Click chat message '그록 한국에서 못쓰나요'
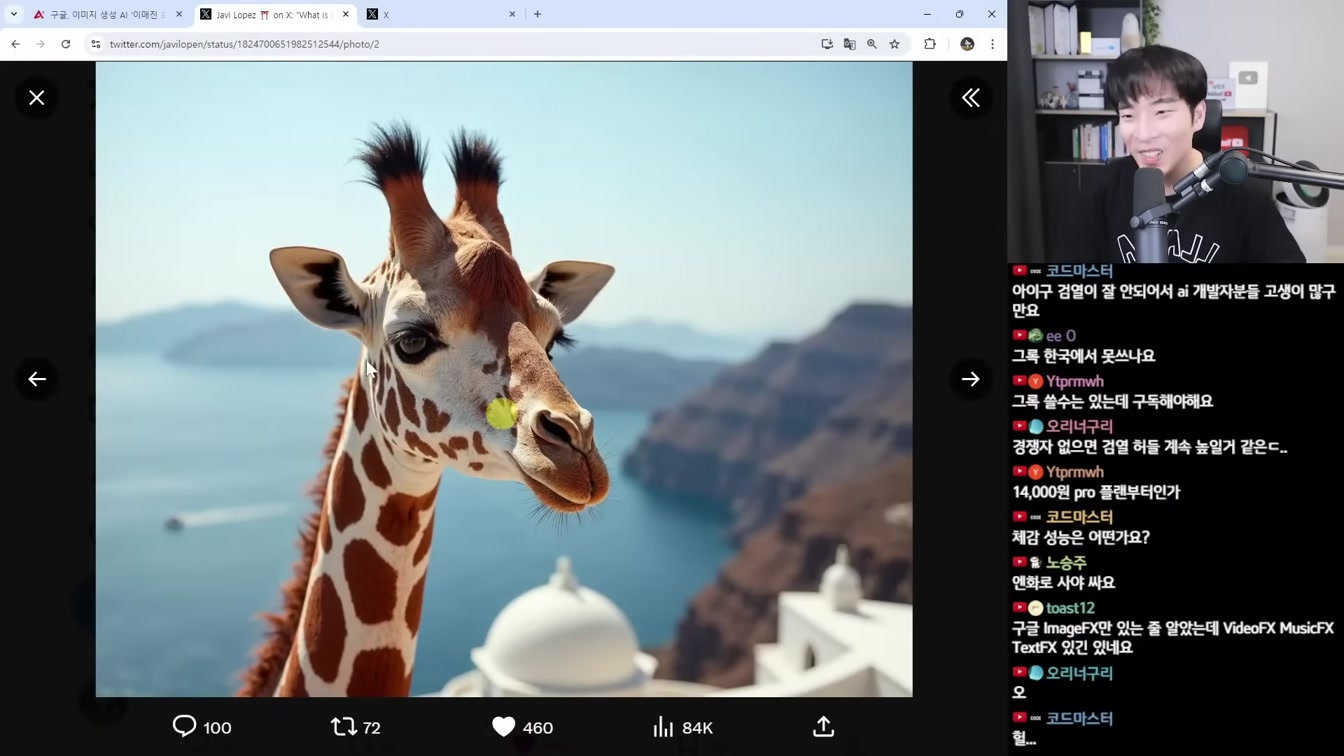 click(x=1083, y=356)
